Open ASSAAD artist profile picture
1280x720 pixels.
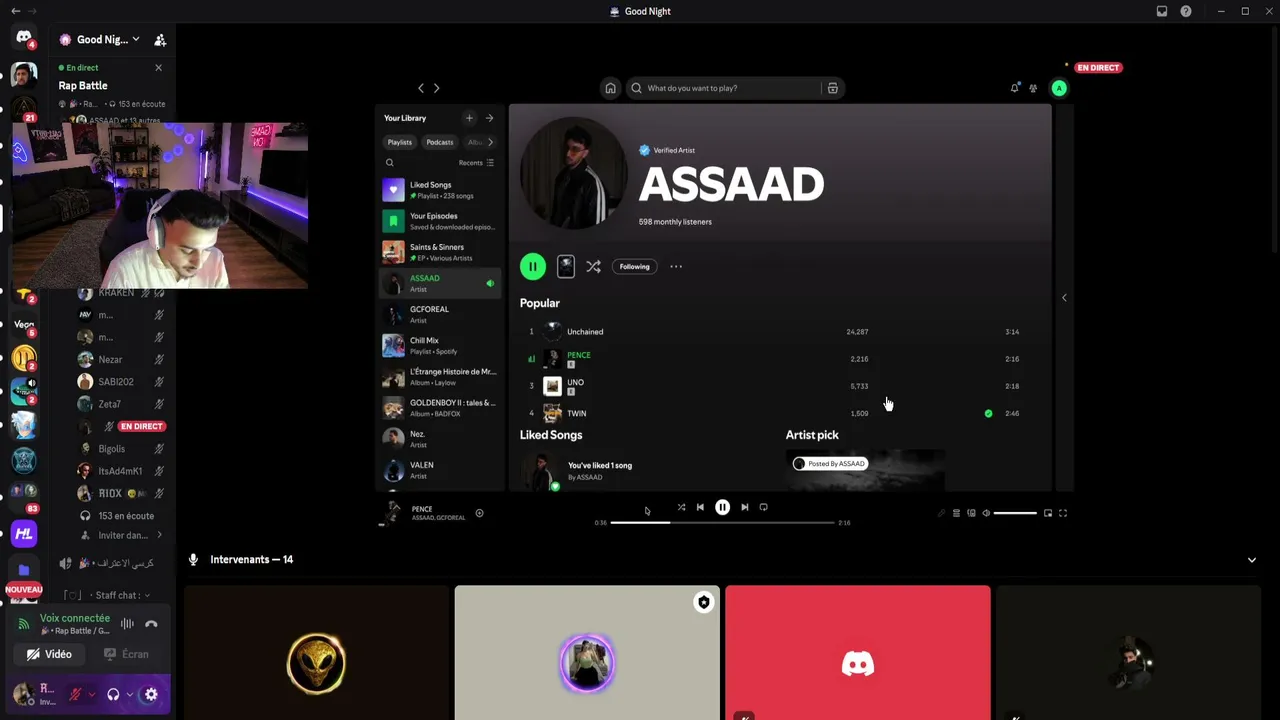pos(573,173)
